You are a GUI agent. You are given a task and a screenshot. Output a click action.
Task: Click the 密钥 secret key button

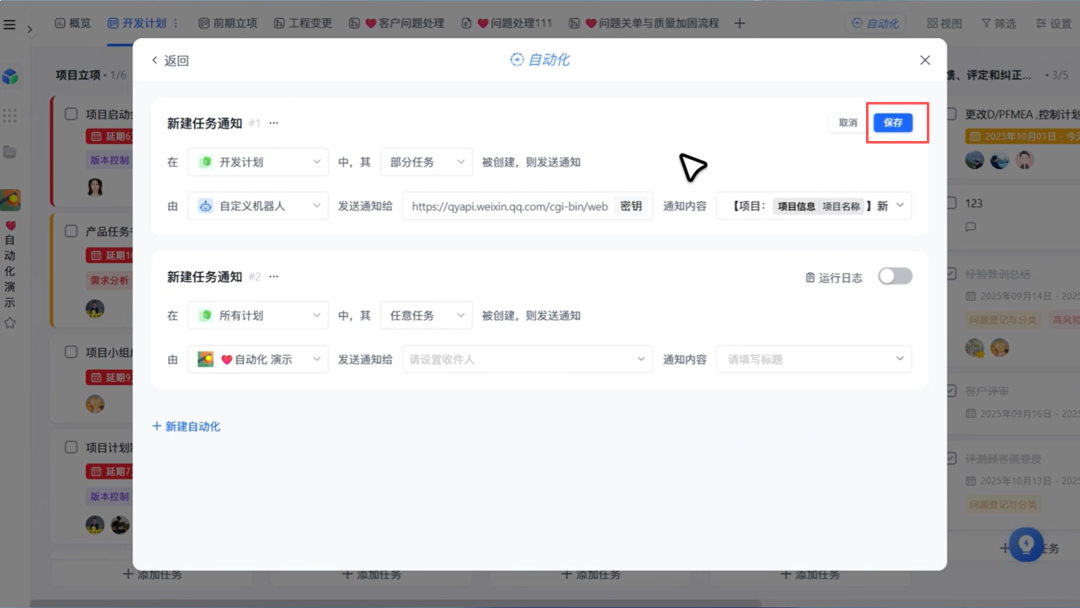(631, 206)
